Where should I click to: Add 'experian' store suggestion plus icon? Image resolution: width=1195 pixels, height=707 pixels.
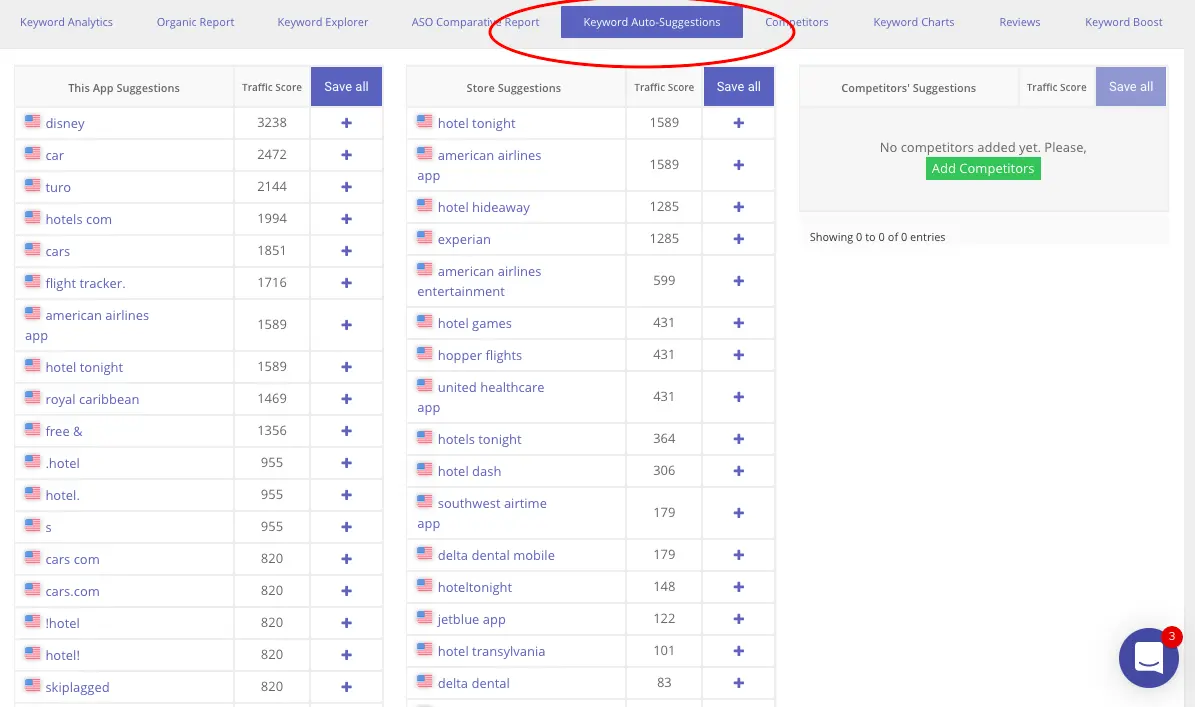pos(738,238)
